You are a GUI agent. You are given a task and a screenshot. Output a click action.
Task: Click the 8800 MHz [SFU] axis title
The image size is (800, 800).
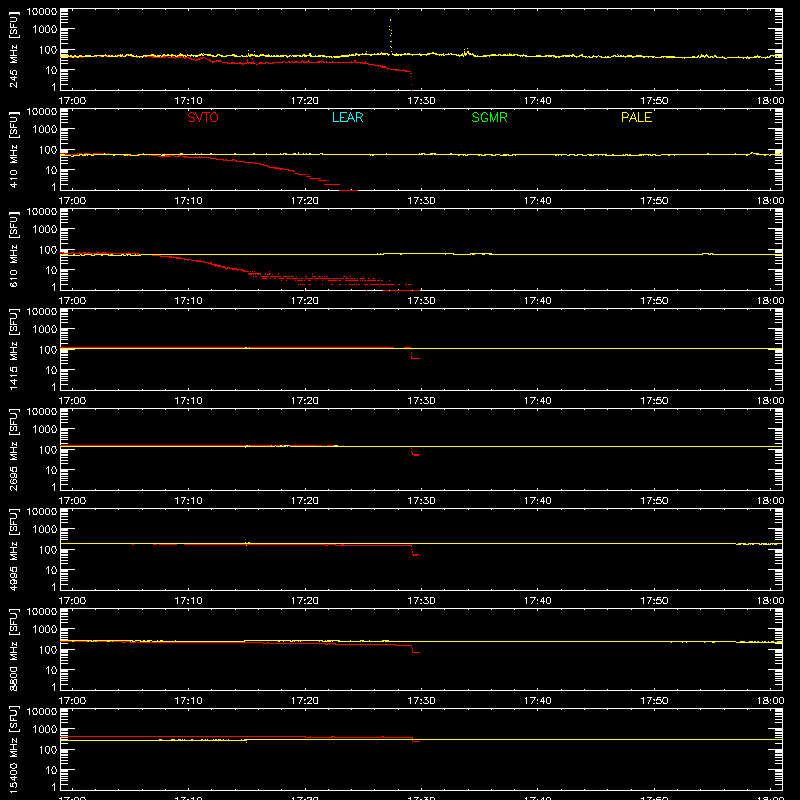[x=13, y=649]
